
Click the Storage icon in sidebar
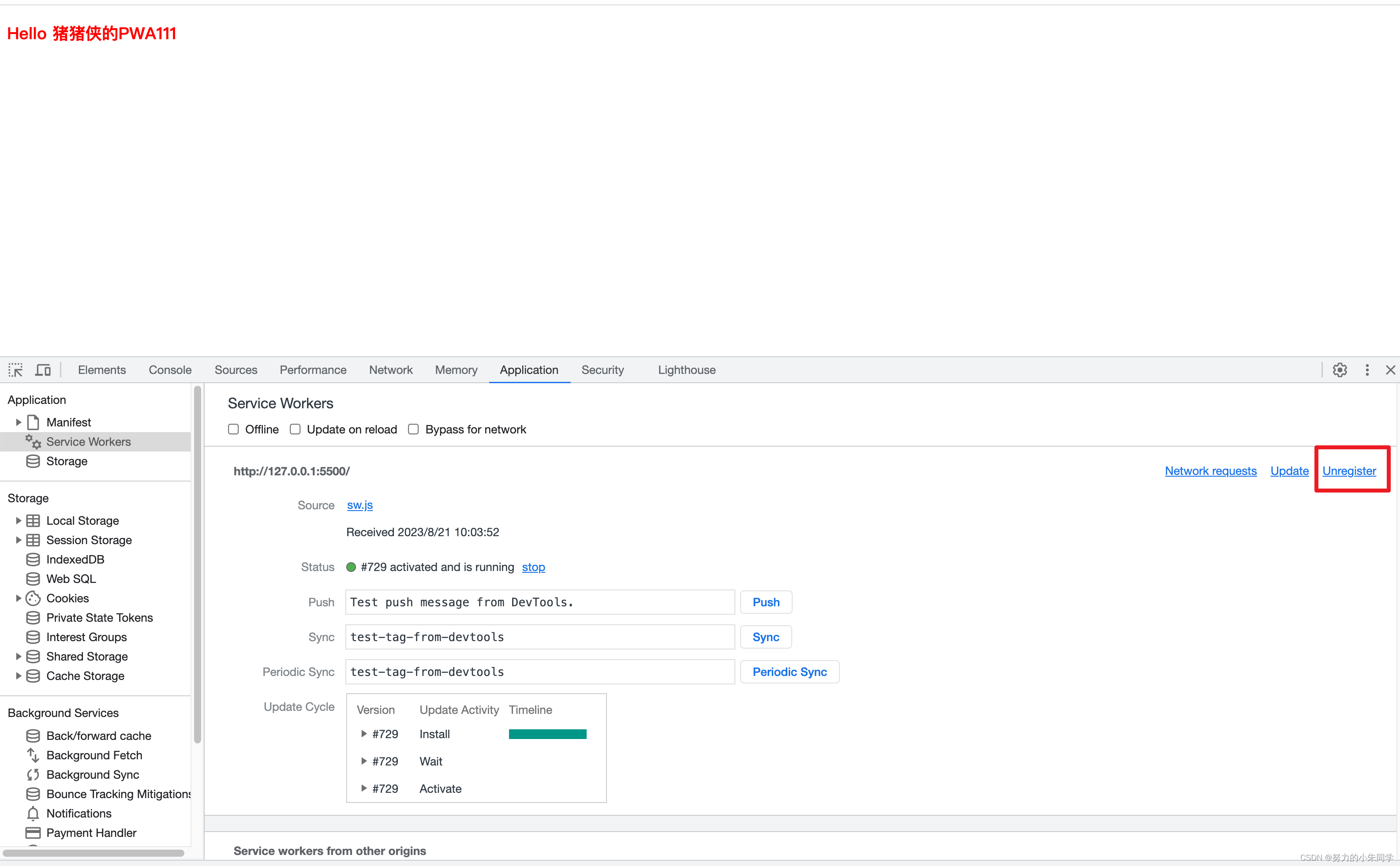pos(34,461)
